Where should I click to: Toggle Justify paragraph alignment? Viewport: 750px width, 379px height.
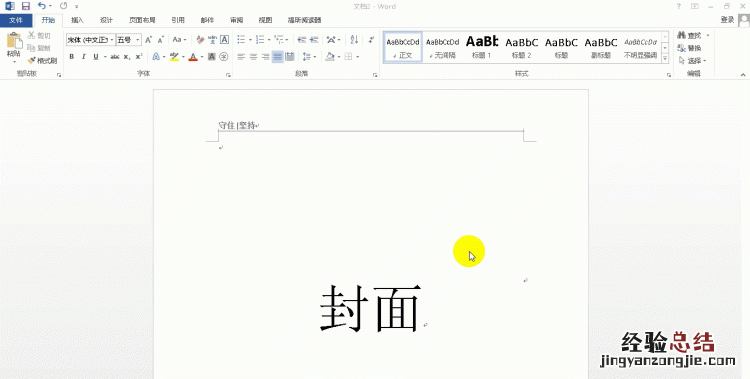point(277,56)
